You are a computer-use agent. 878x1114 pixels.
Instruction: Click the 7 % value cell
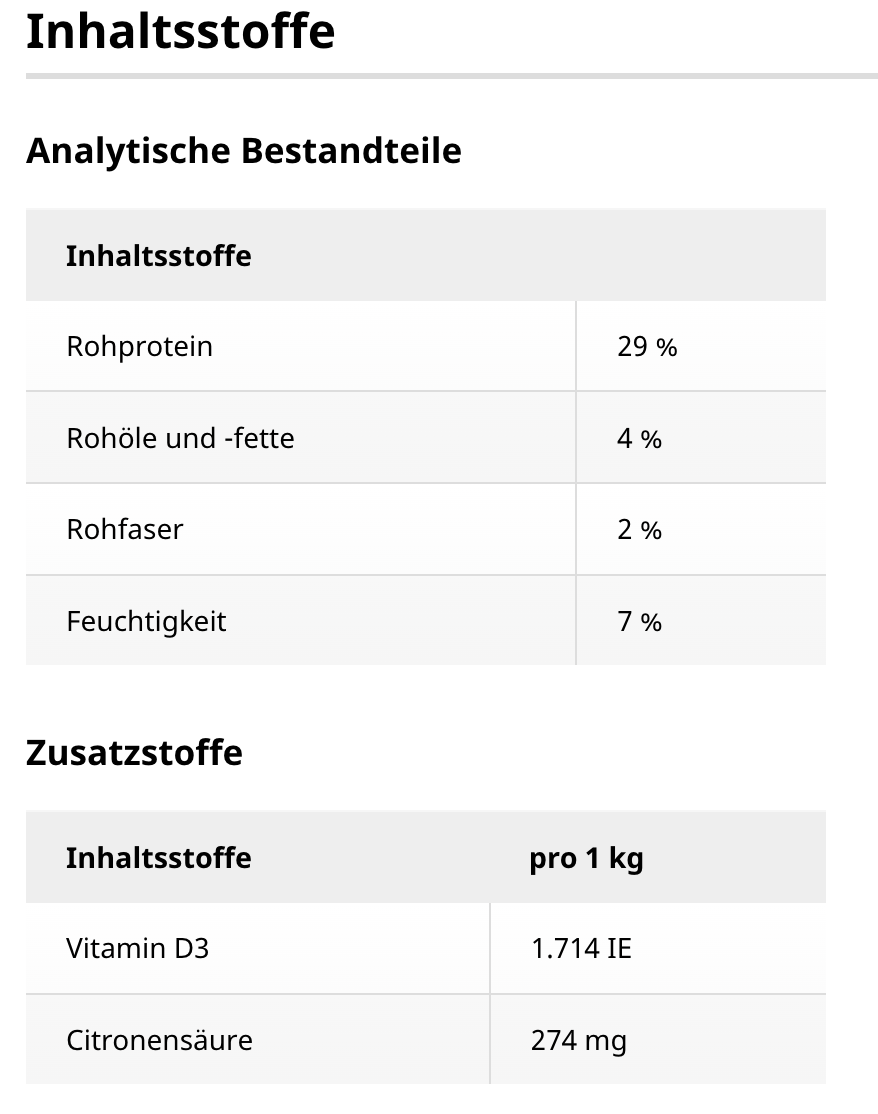pyautogui.click(x=639, y=621)
